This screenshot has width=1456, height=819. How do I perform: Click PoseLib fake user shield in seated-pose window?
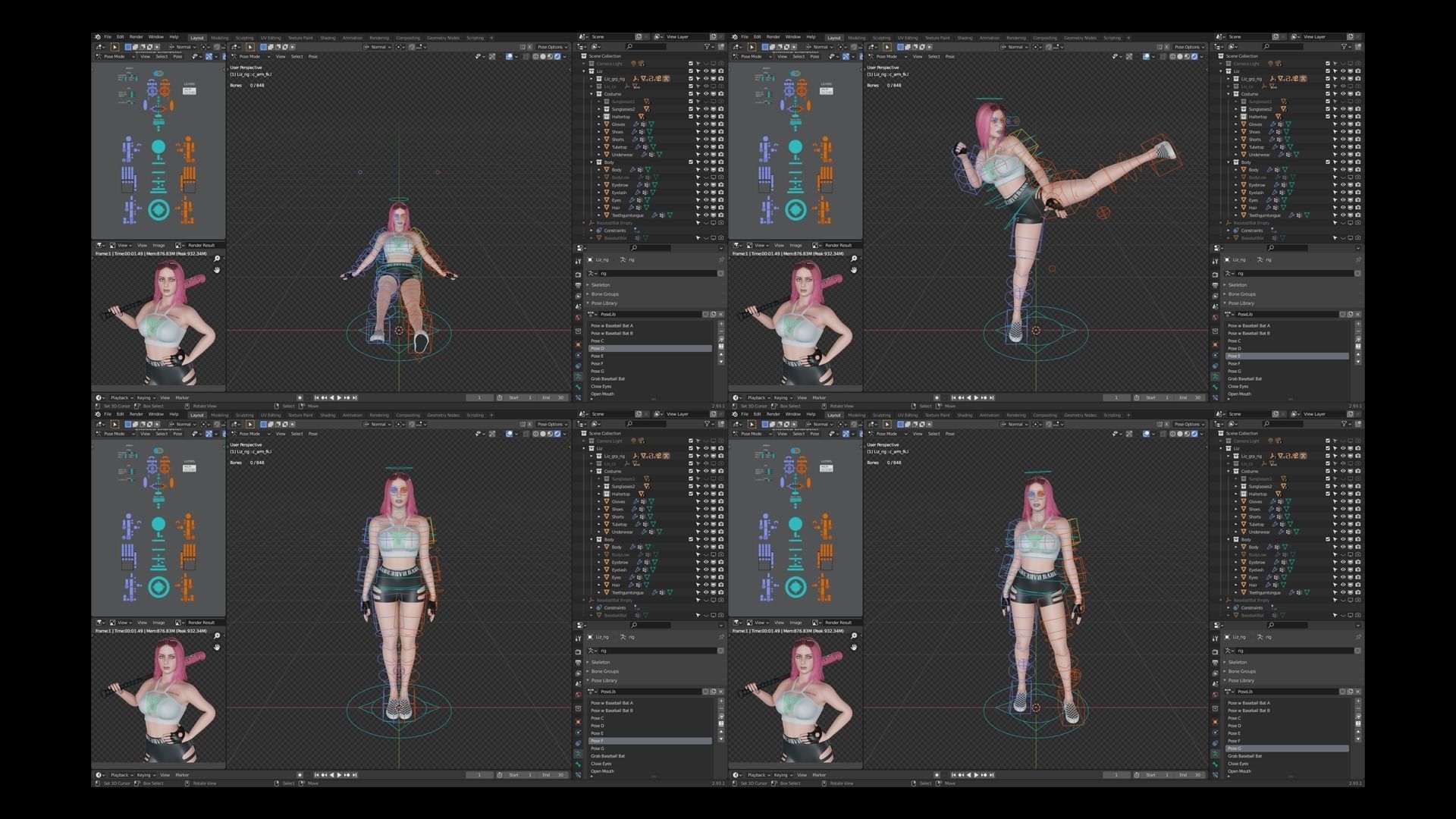tap(705, 314)
